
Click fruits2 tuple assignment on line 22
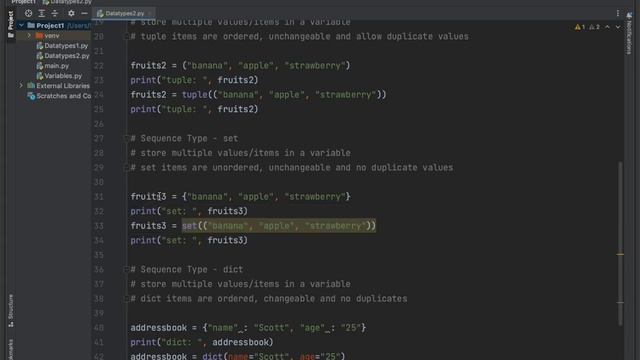240,66
